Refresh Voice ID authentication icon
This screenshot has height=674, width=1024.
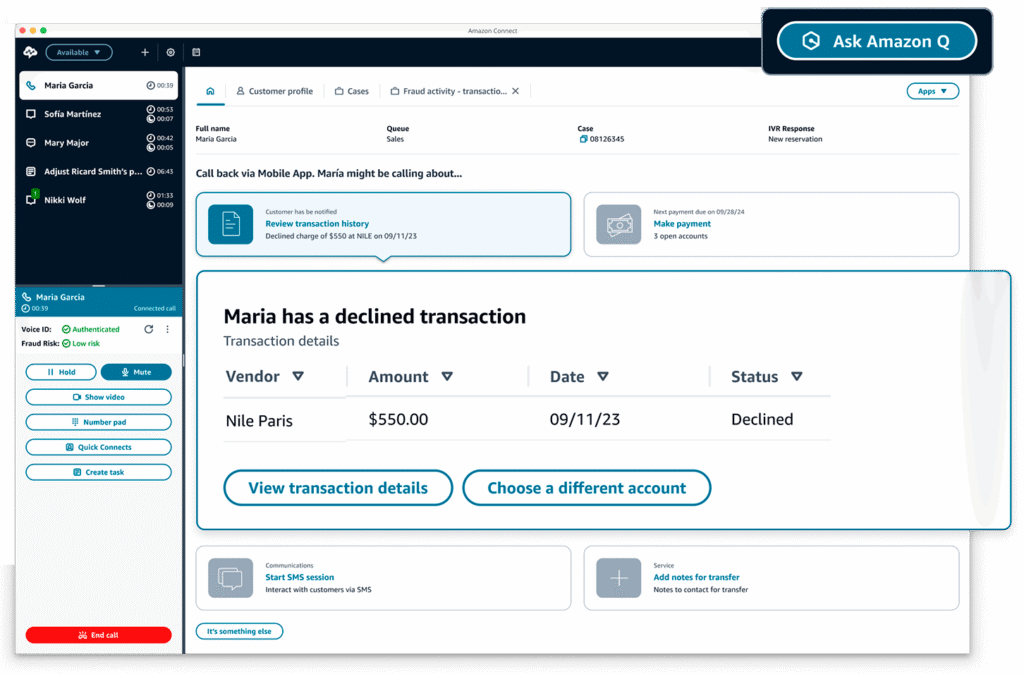click(x=149, y=329)
